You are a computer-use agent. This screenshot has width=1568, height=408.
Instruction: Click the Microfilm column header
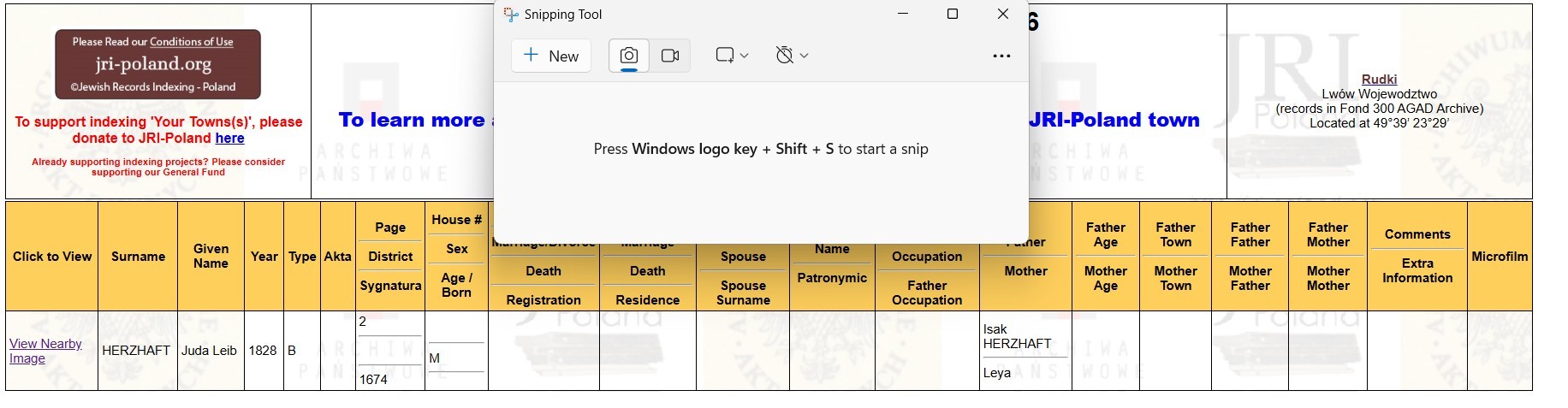pos(1499,257)
